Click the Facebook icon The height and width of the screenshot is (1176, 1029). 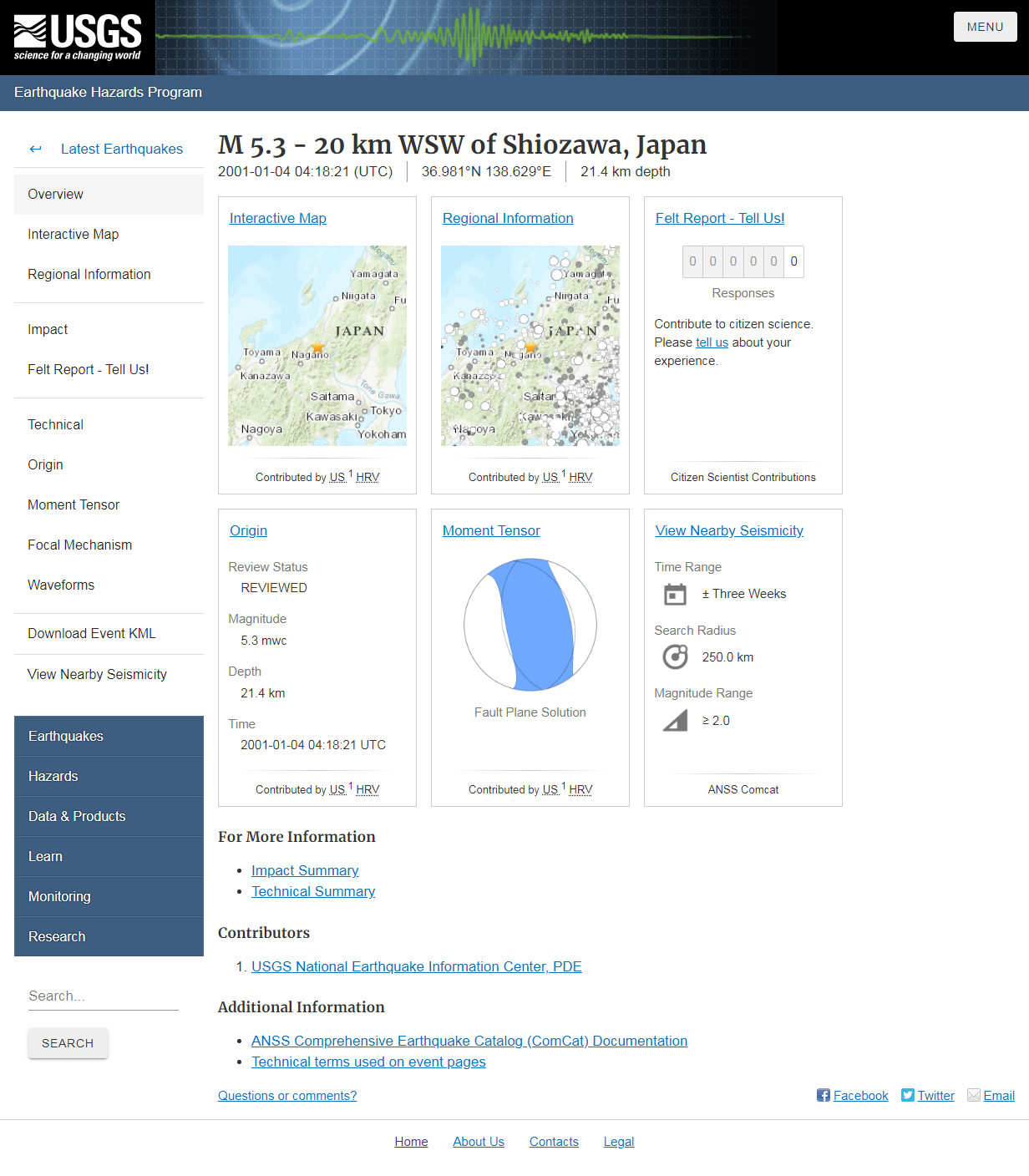tap(824, 1095)
